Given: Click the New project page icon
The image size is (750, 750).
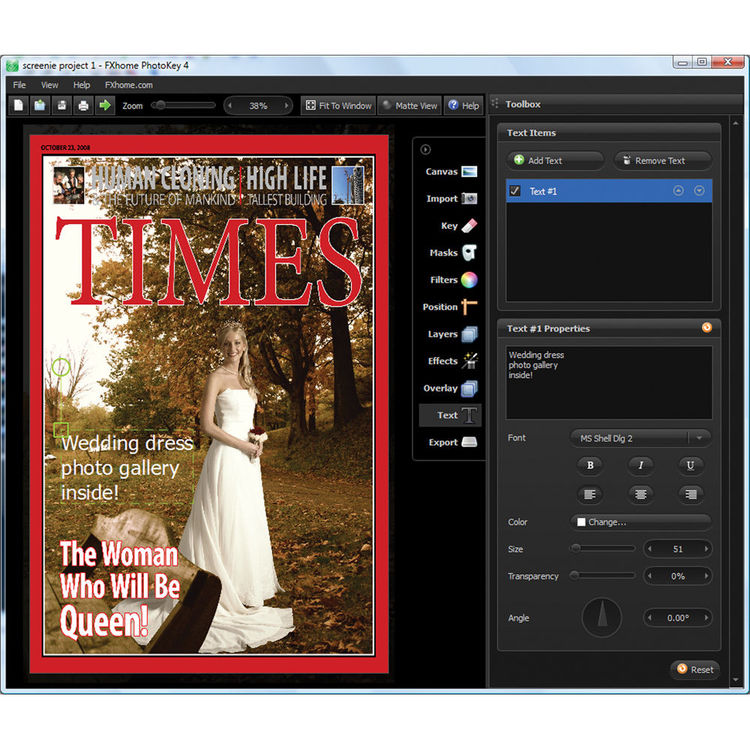Looking at the screenshot, I should point(18,105).
